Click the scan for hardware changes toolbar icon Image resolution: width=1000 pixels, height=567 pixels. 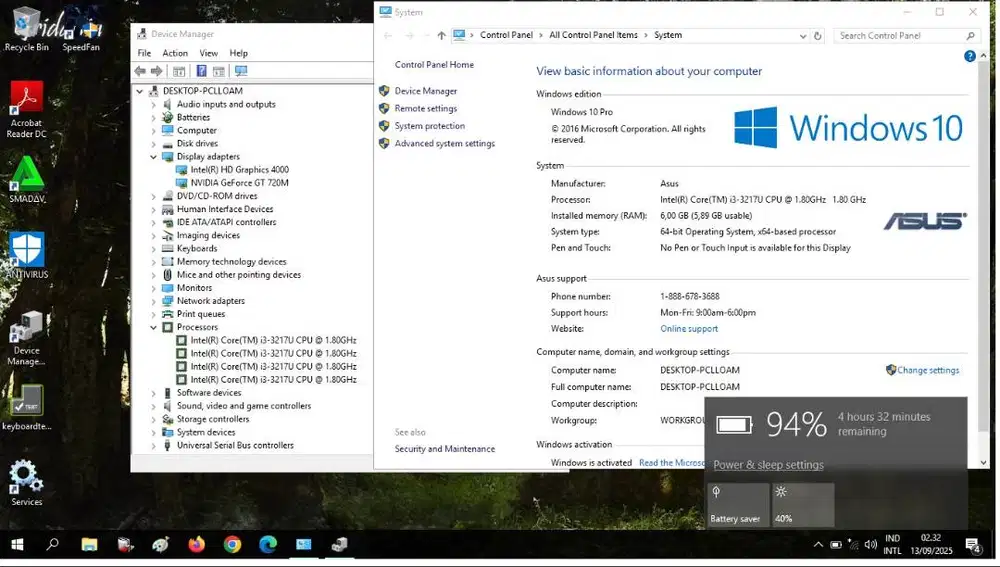click(241, 71)
